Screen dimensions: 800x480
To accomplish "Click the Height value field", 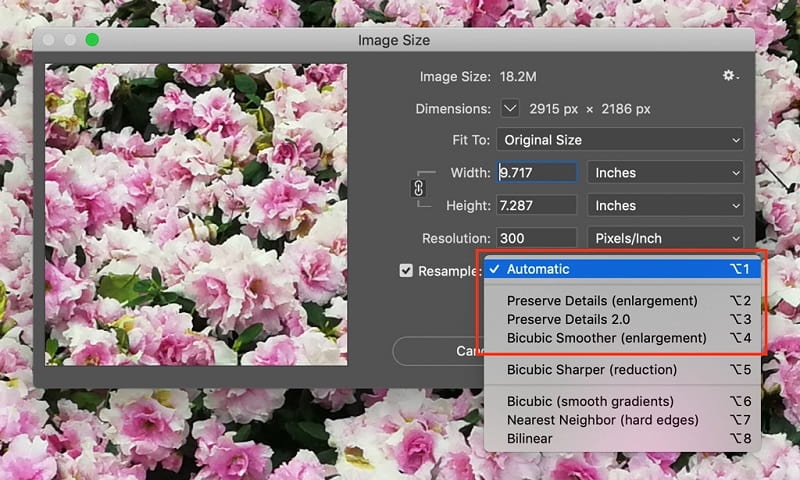I will (537, 206).
